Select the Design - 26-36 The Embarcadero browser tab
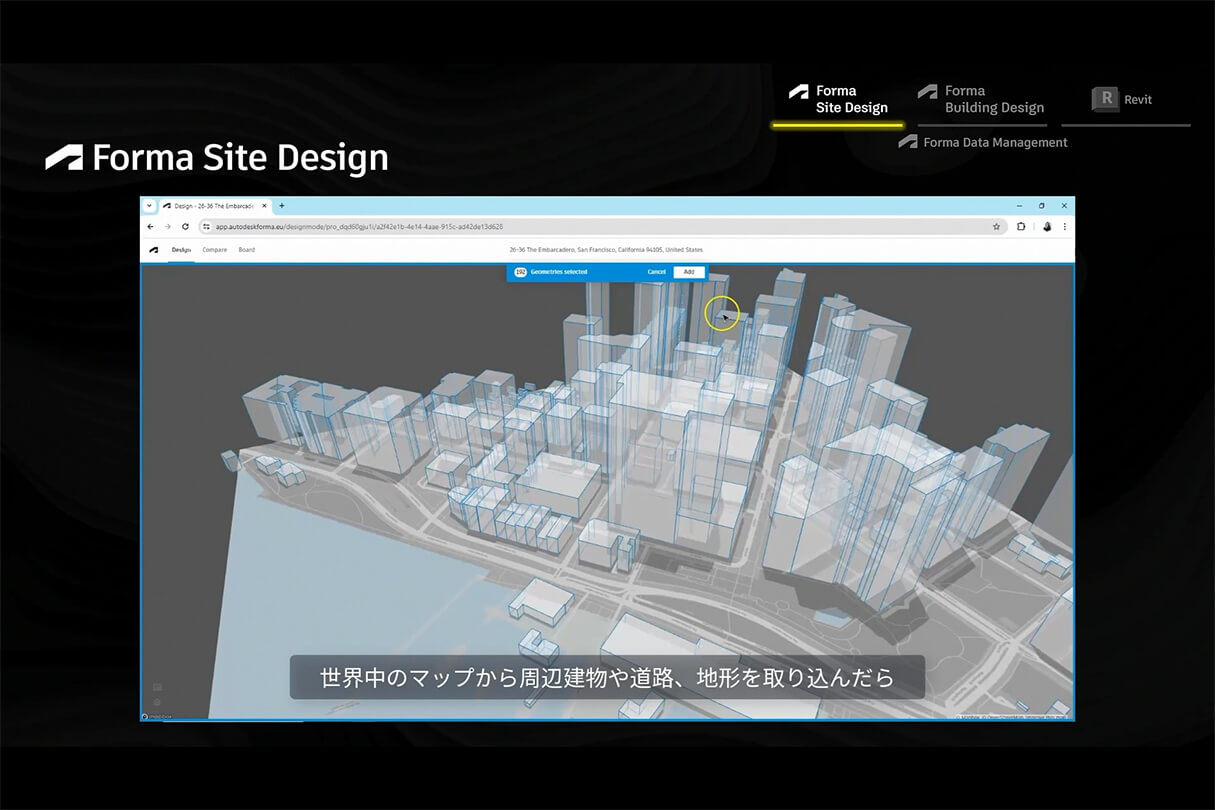This screenshot has height=810, width=1215. (214, 206)
